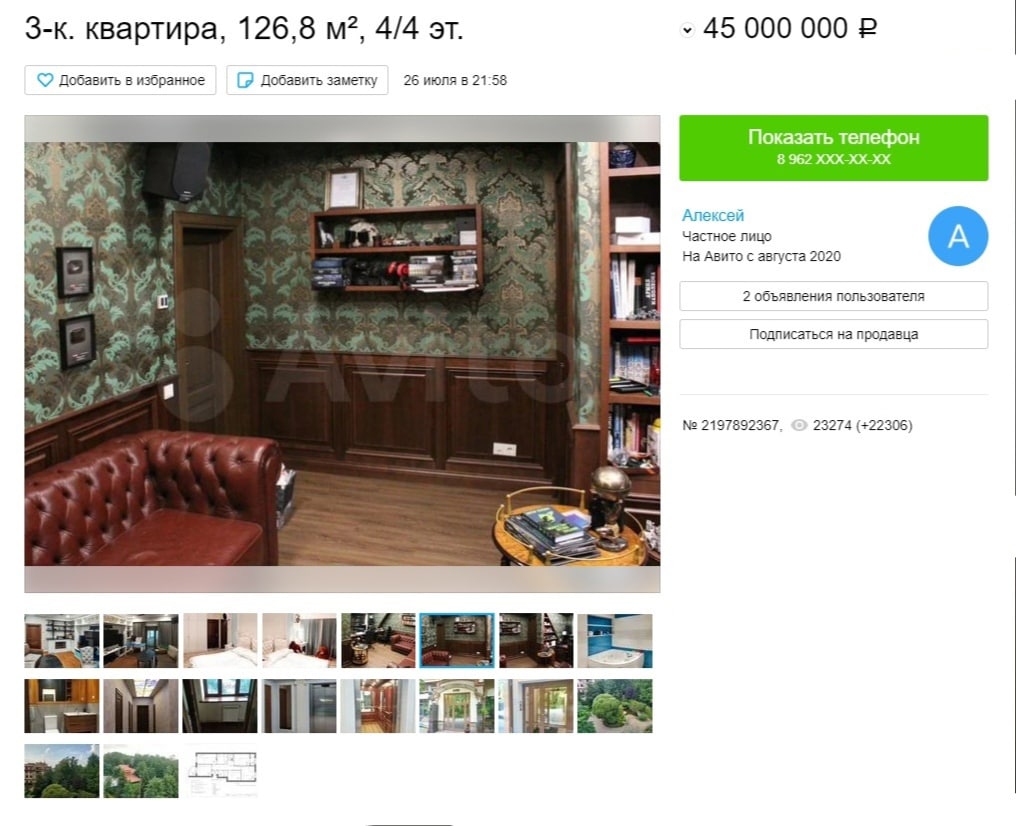Select the bathroom thumbnail with blue wall
Viewport: 1016px width, 826px height.
coord(615,641)
